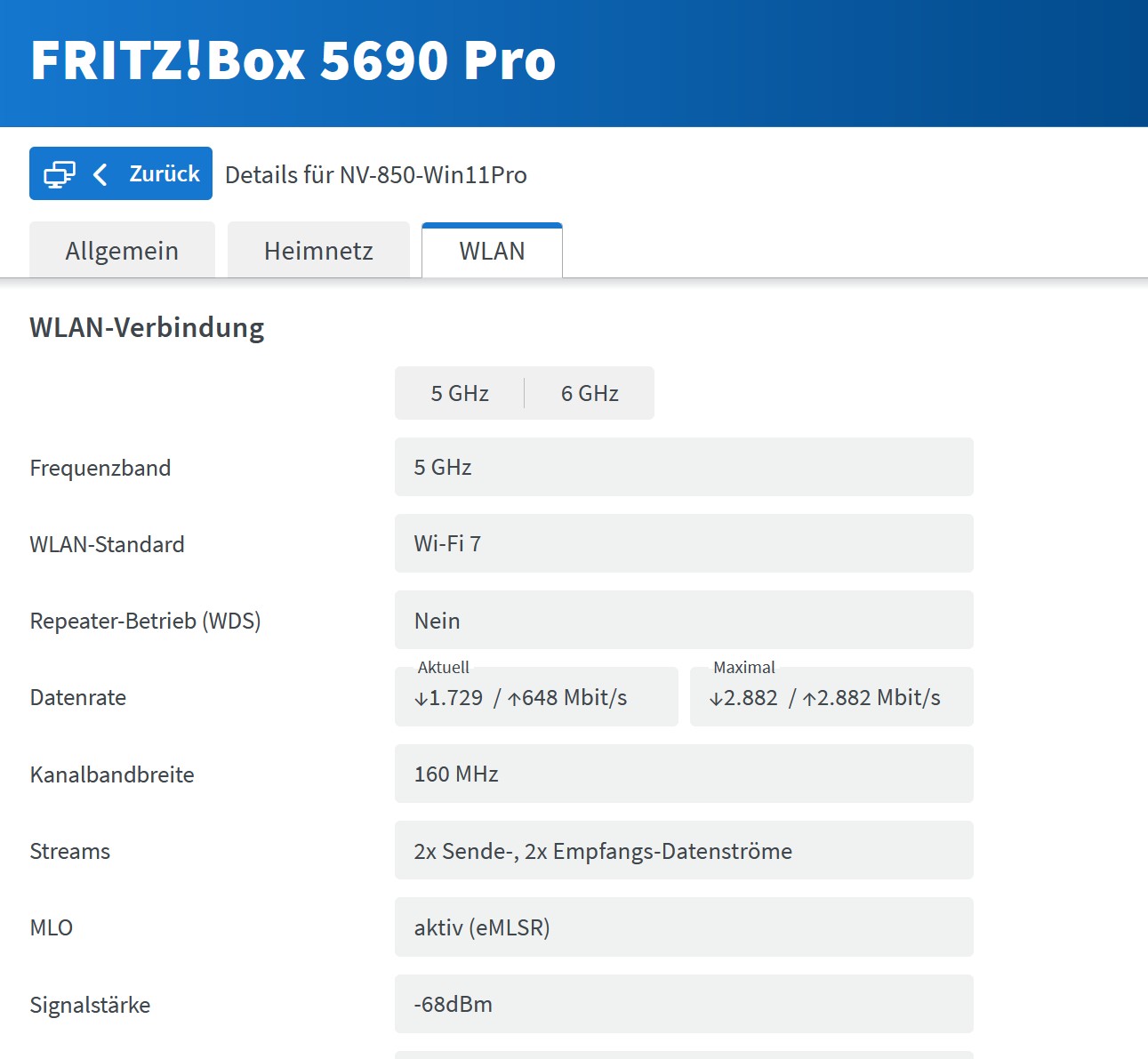Click the download arrow in Datenrate Aktuell

click(421, 697)
